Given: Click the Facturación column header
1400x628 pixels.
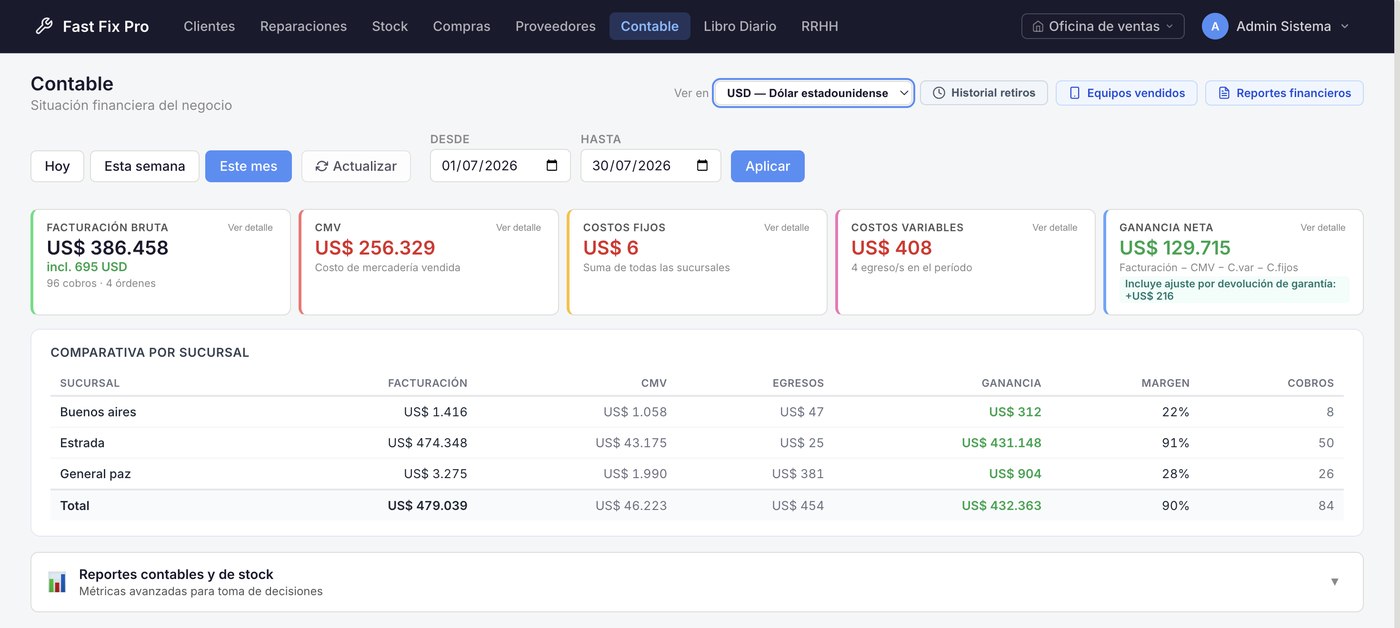Looking at the screenshot, I should pos(428,383).
